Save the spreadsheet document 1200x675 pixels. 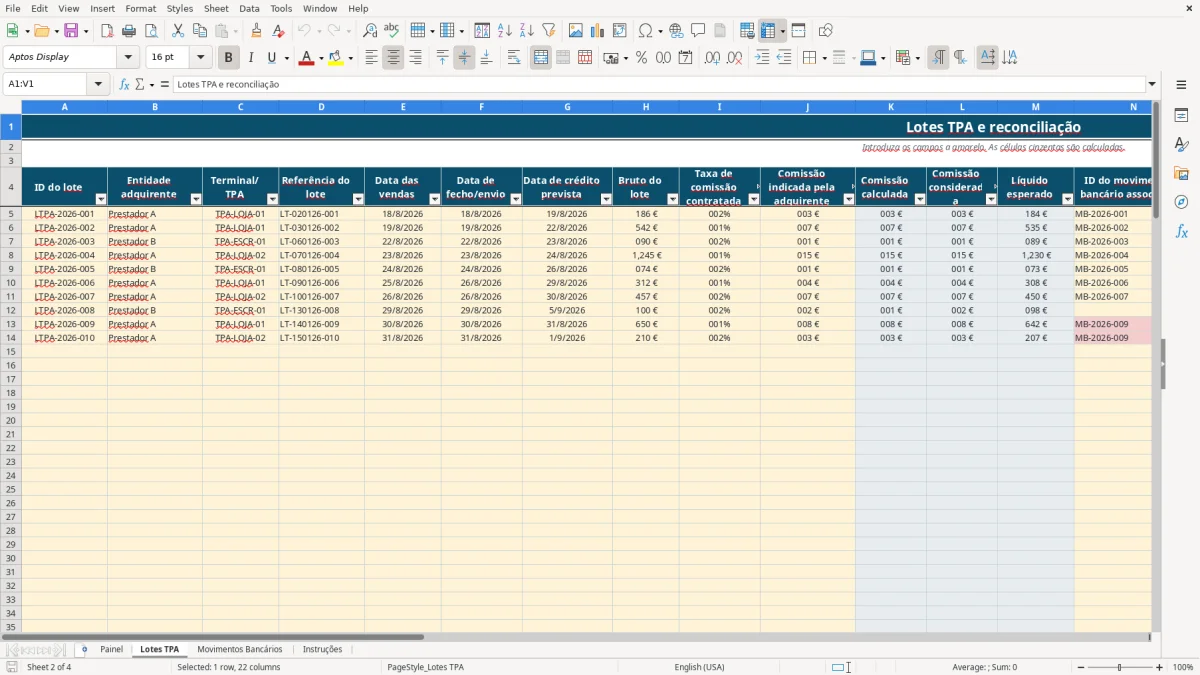coord(70,31)
